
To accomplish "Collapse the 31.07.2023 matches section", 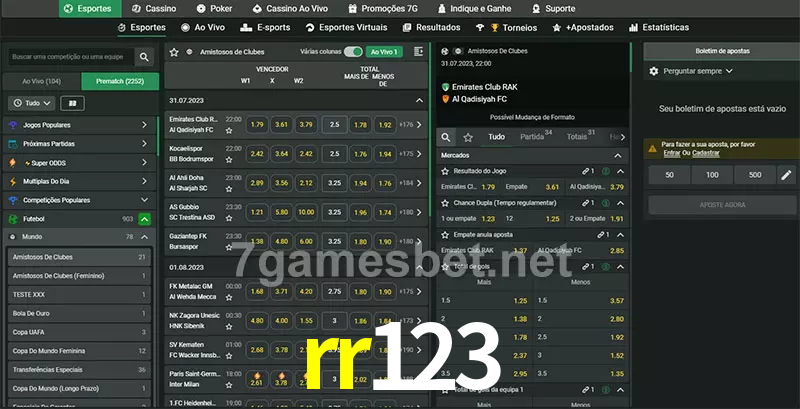I will coord(419,101).
